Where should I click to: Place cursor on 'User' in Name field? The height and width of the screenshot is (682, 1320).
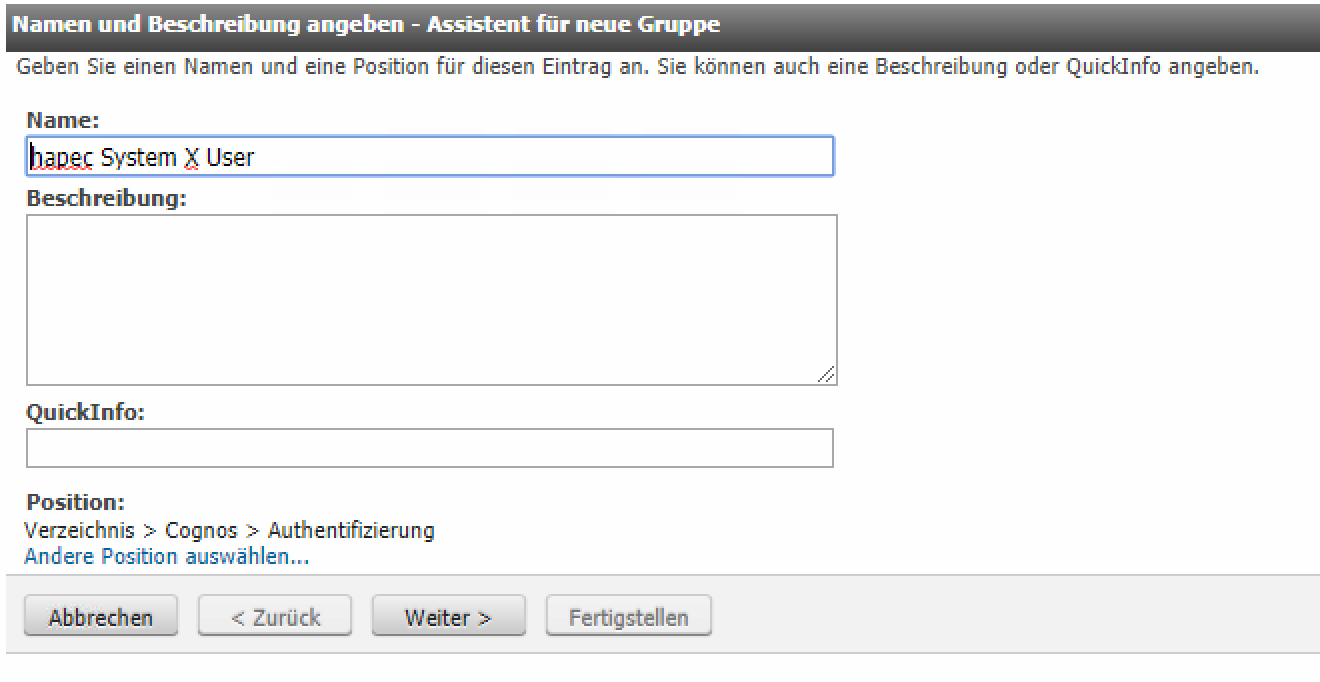tap(229, 157)
